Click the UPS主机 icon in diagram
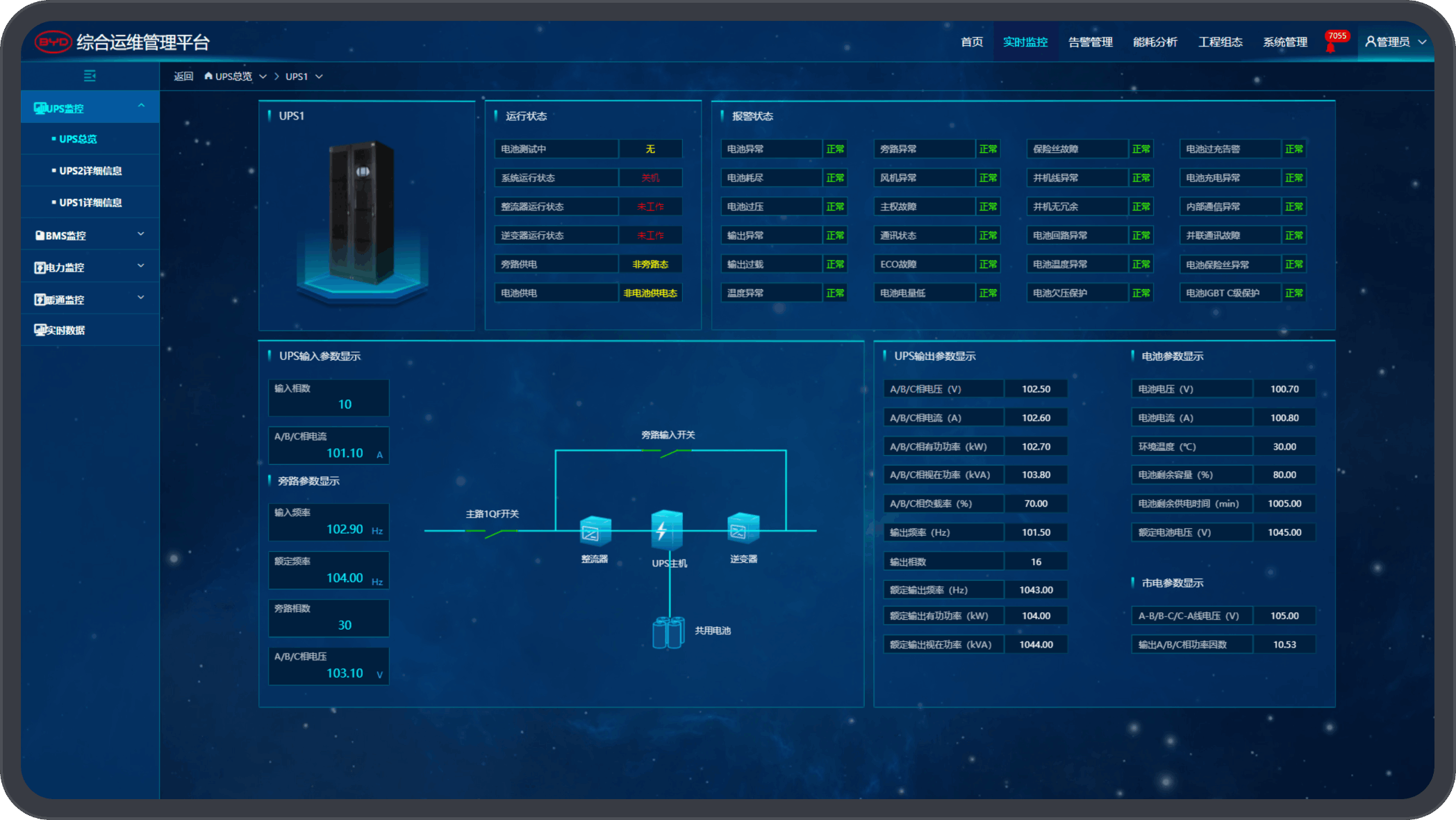This screenshot has height=820, width=1456. click(667, 532)
